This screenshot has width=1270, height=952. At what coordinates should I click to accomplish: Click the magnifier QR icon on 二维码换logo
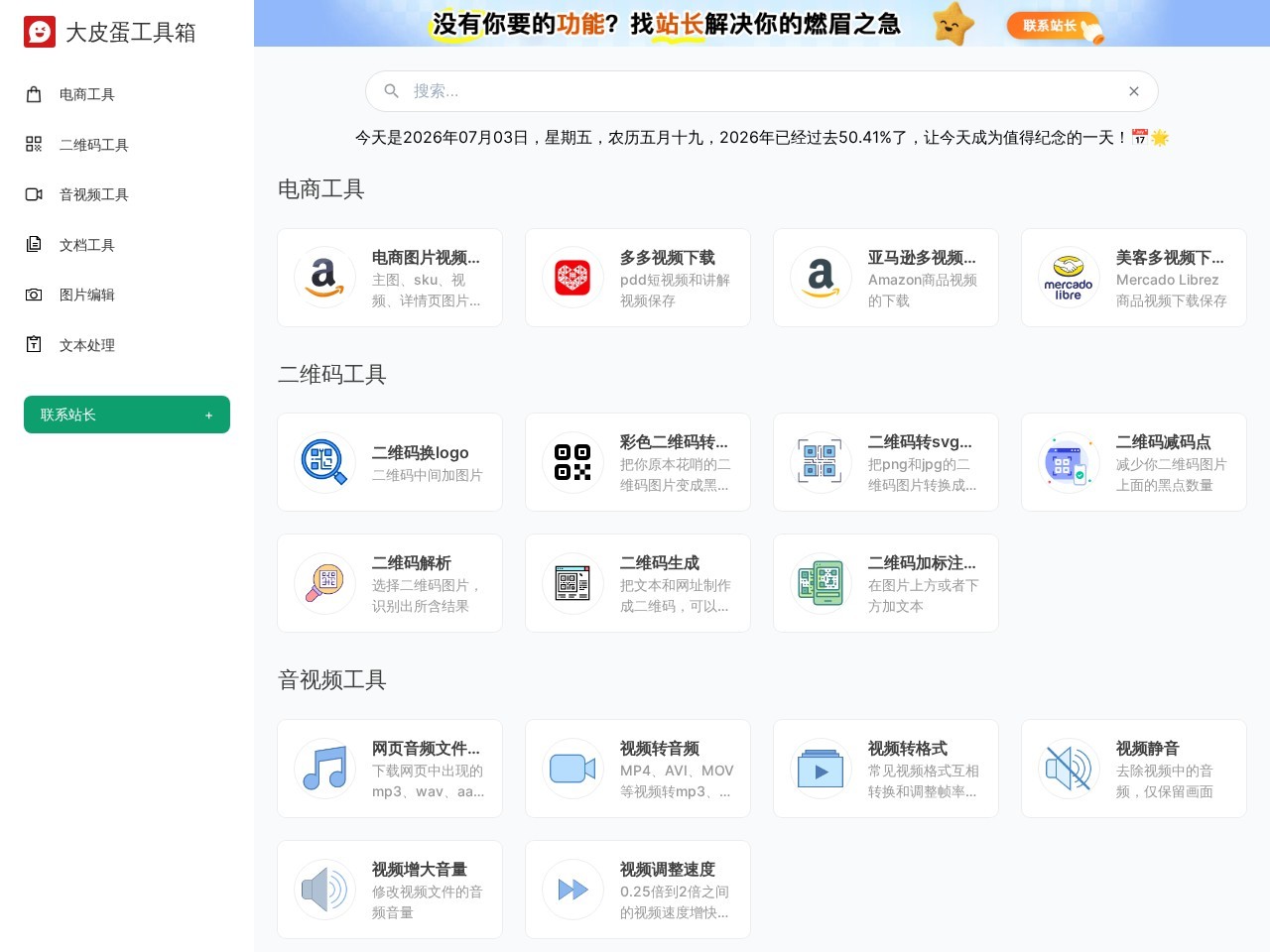tap(324, 462)
